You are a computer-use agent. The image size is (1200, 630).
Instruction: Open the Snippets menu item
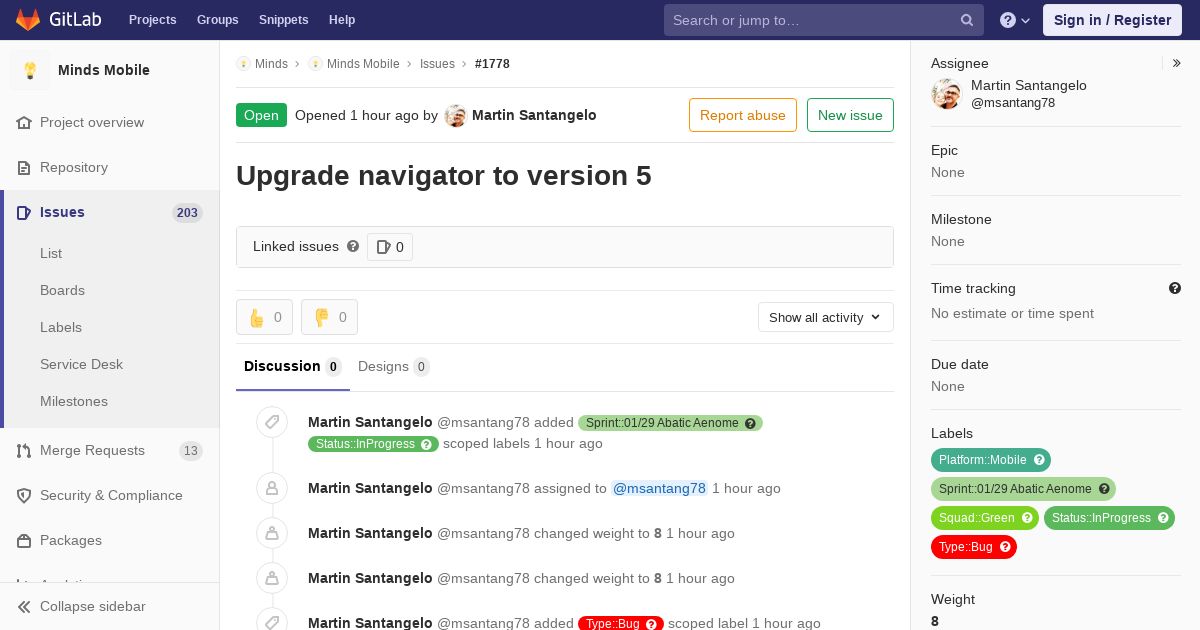pyautogui.click(x=284, y=20)
